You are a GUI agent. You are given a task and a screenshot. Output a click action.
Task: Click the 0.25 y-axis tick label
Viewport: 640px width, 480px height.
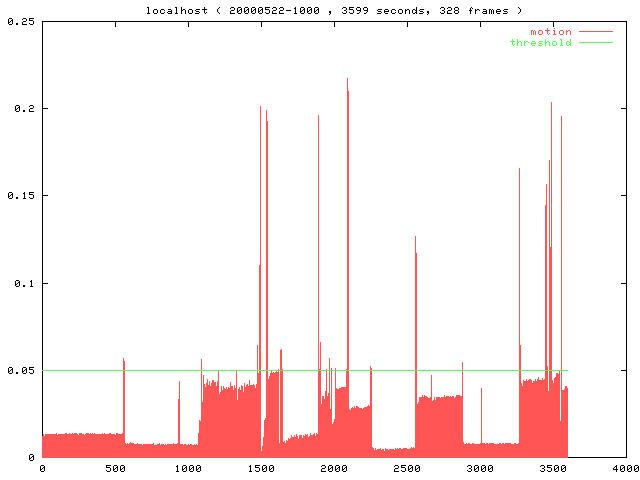[x=21, y=21]
